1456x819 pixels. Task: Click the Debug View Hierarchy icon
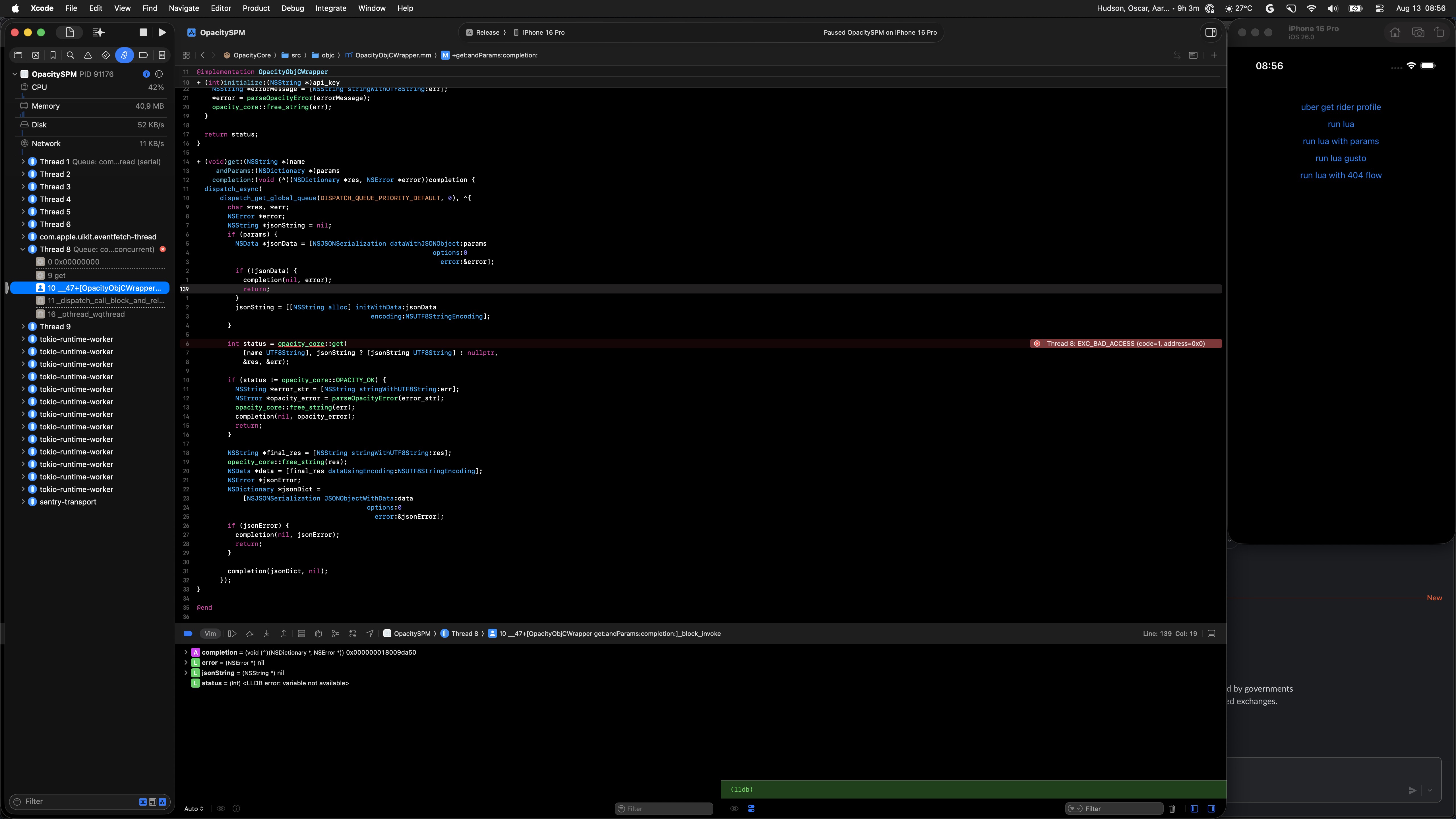coord(318,634)
